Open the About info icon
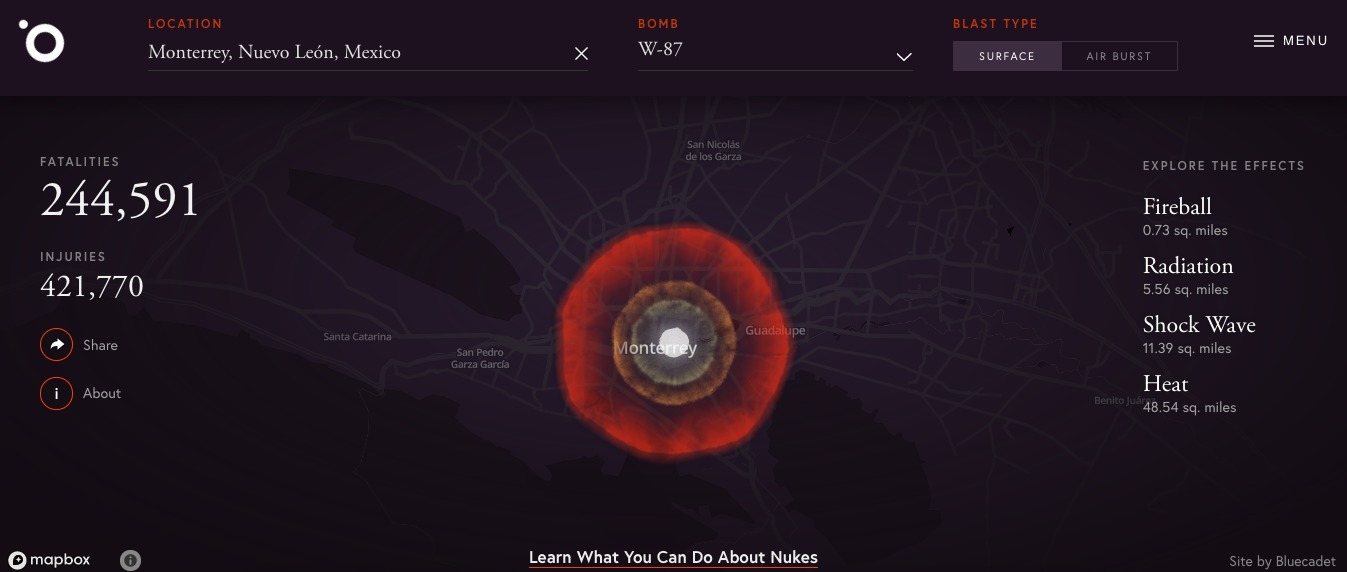Image resolution: width=1347 pixels, height=572 pixels. pos(57,393)
